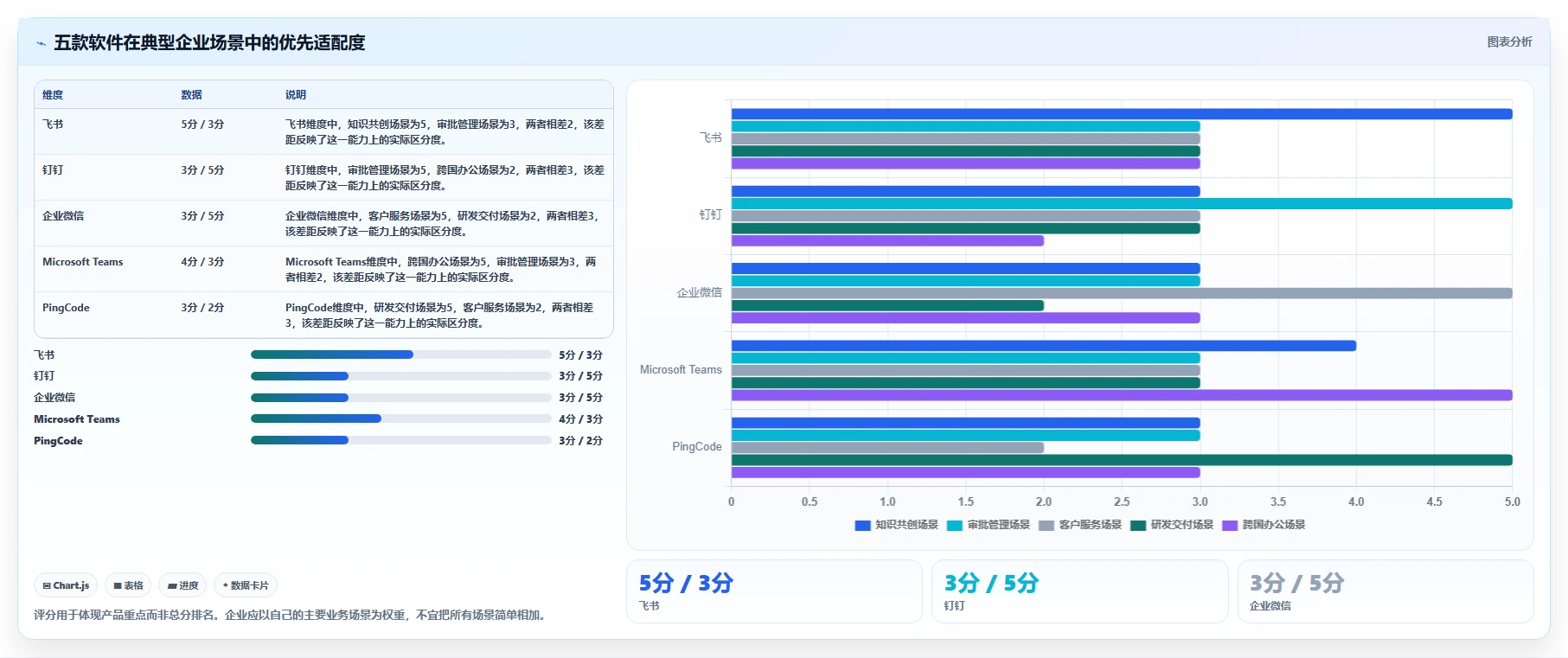Toggle 客户服务场景 legend color box
This screenshot has height=658, width=1568.
pyautogui.click(x=1046, y=525)
